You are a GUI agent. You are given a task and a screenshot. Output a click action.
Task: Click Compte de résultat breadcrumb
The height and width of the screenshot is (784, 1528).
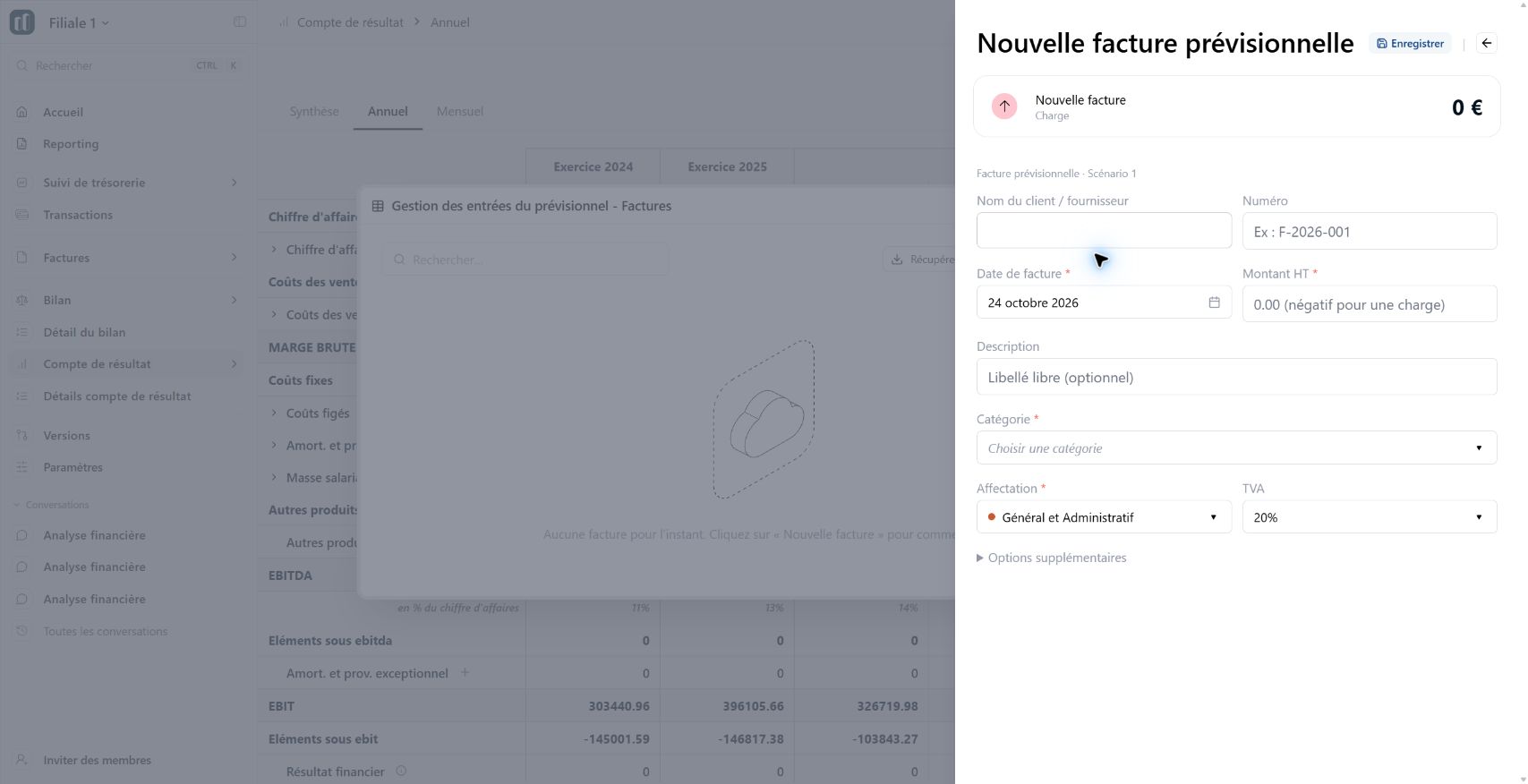pos(350,22)
